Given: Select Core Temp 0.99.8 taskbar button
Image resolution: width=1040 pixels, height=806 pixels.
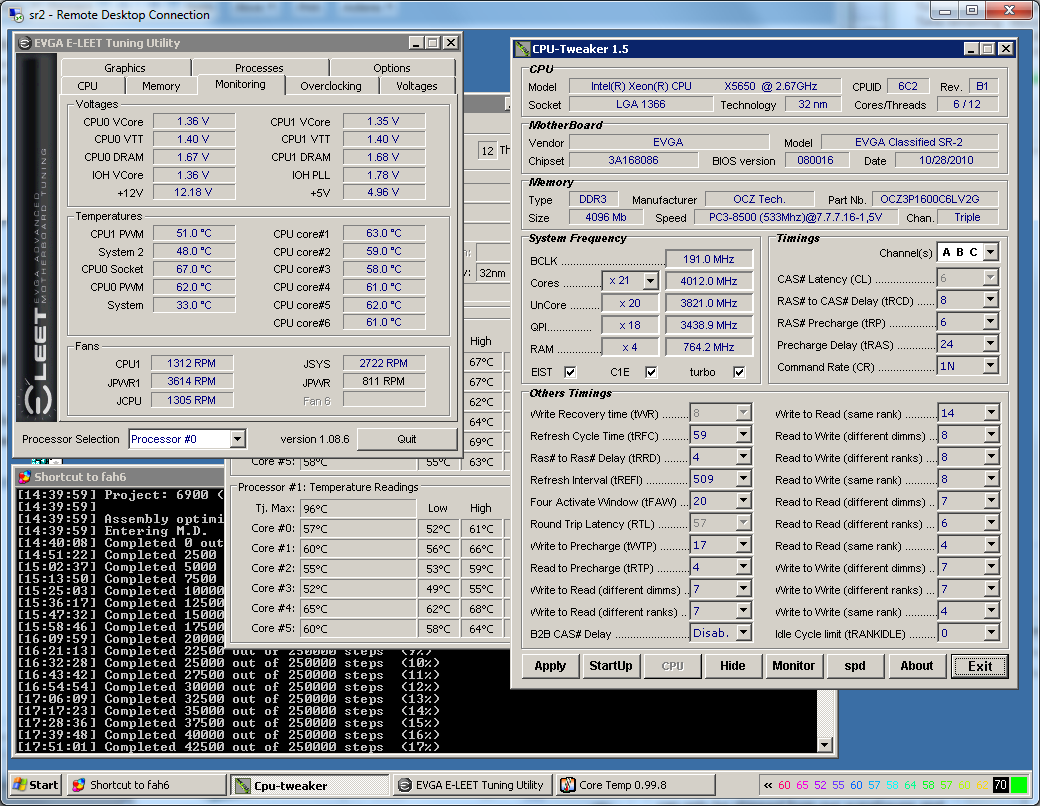Looking at the screenshot, I should pyautogui.click(x=636, y=785).
